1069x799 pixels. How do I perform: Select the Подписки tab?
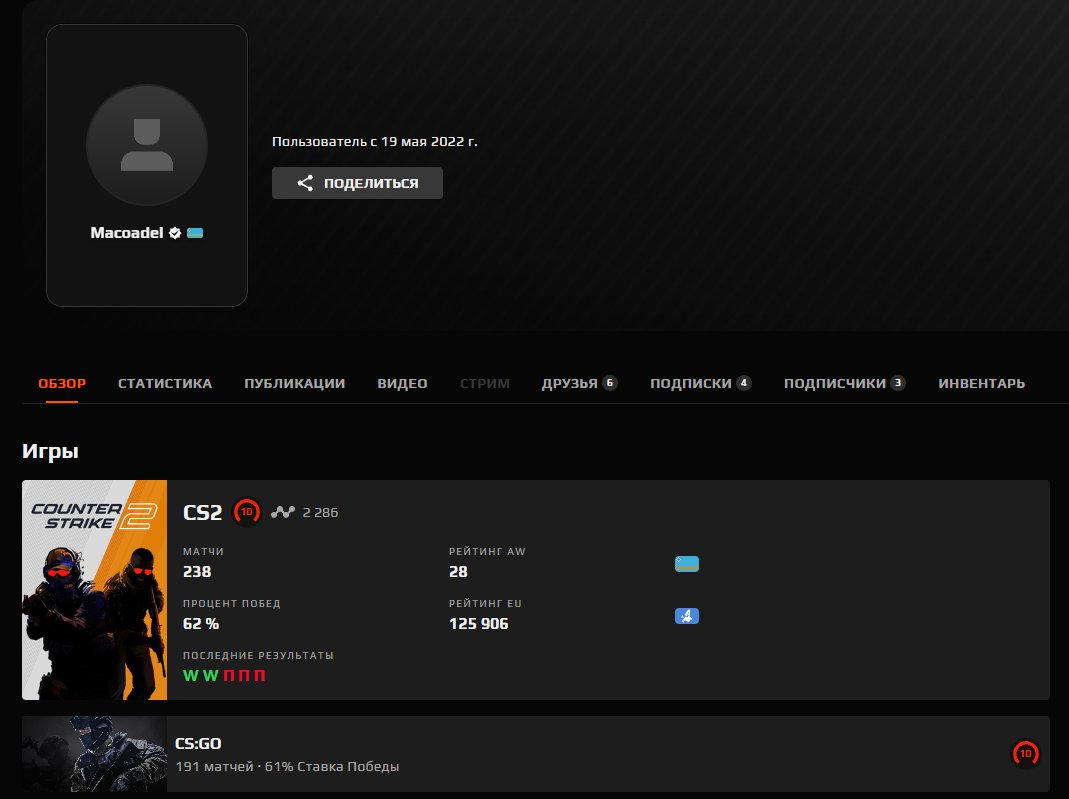click(700, 383)
